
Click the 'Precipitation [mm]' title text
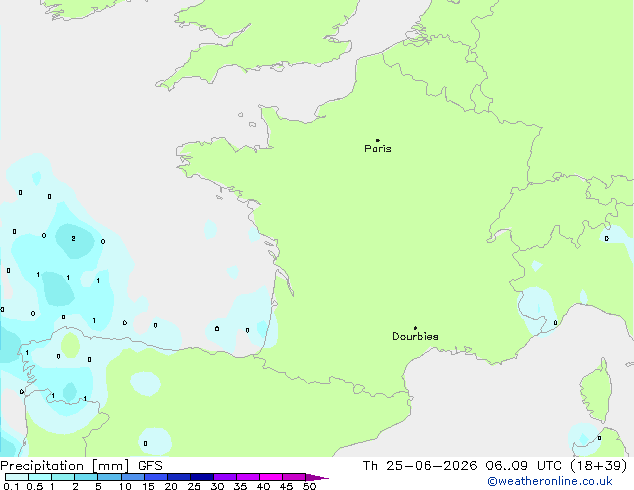pyautogui.click(x=65, y=466)
